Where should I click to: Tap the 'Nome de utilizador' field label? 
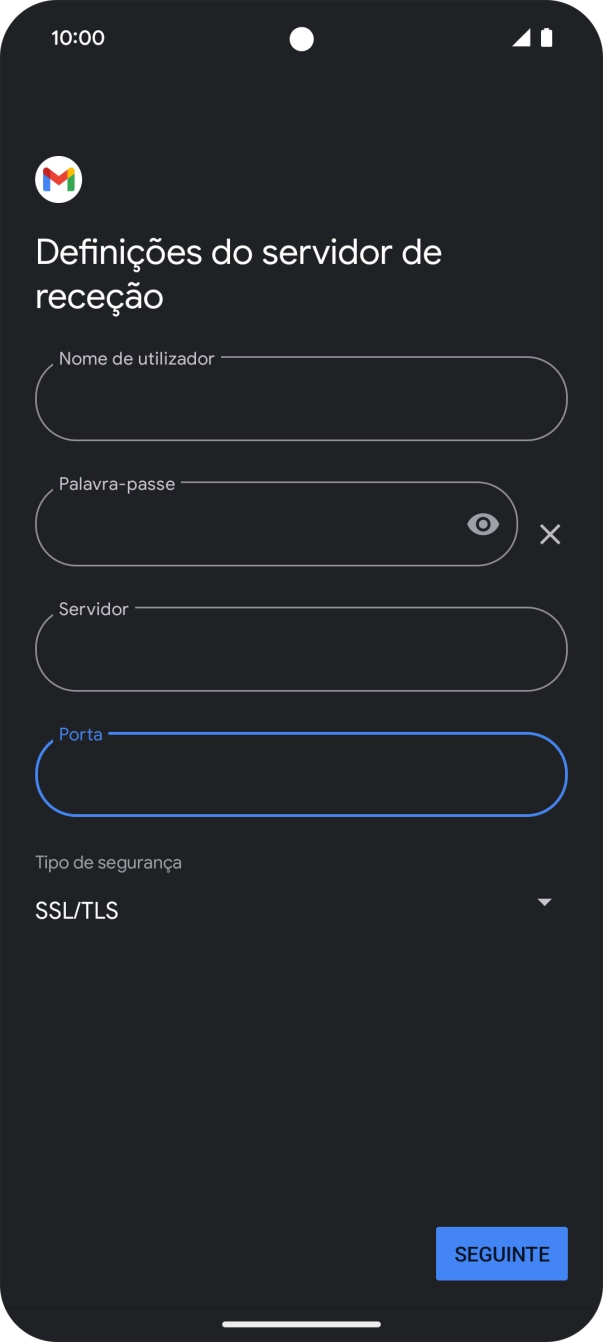136,359
